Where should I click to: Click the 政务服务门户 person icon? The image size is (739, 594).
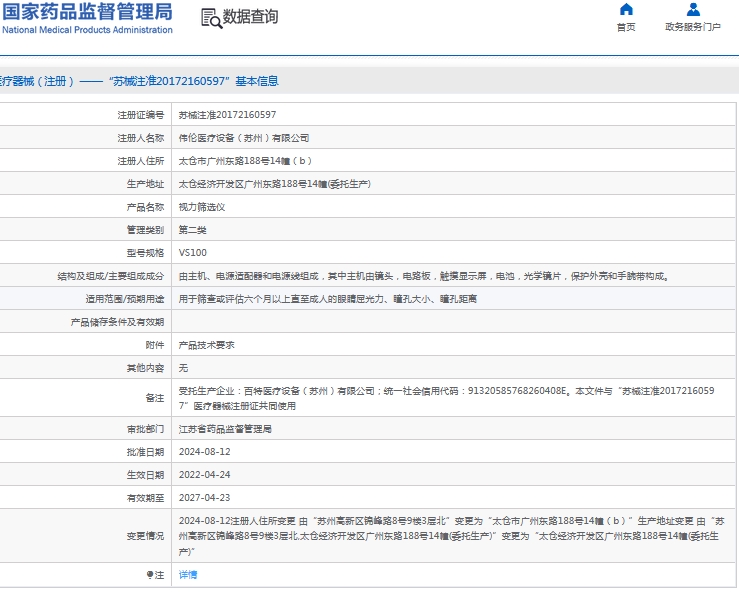point(693,10)
